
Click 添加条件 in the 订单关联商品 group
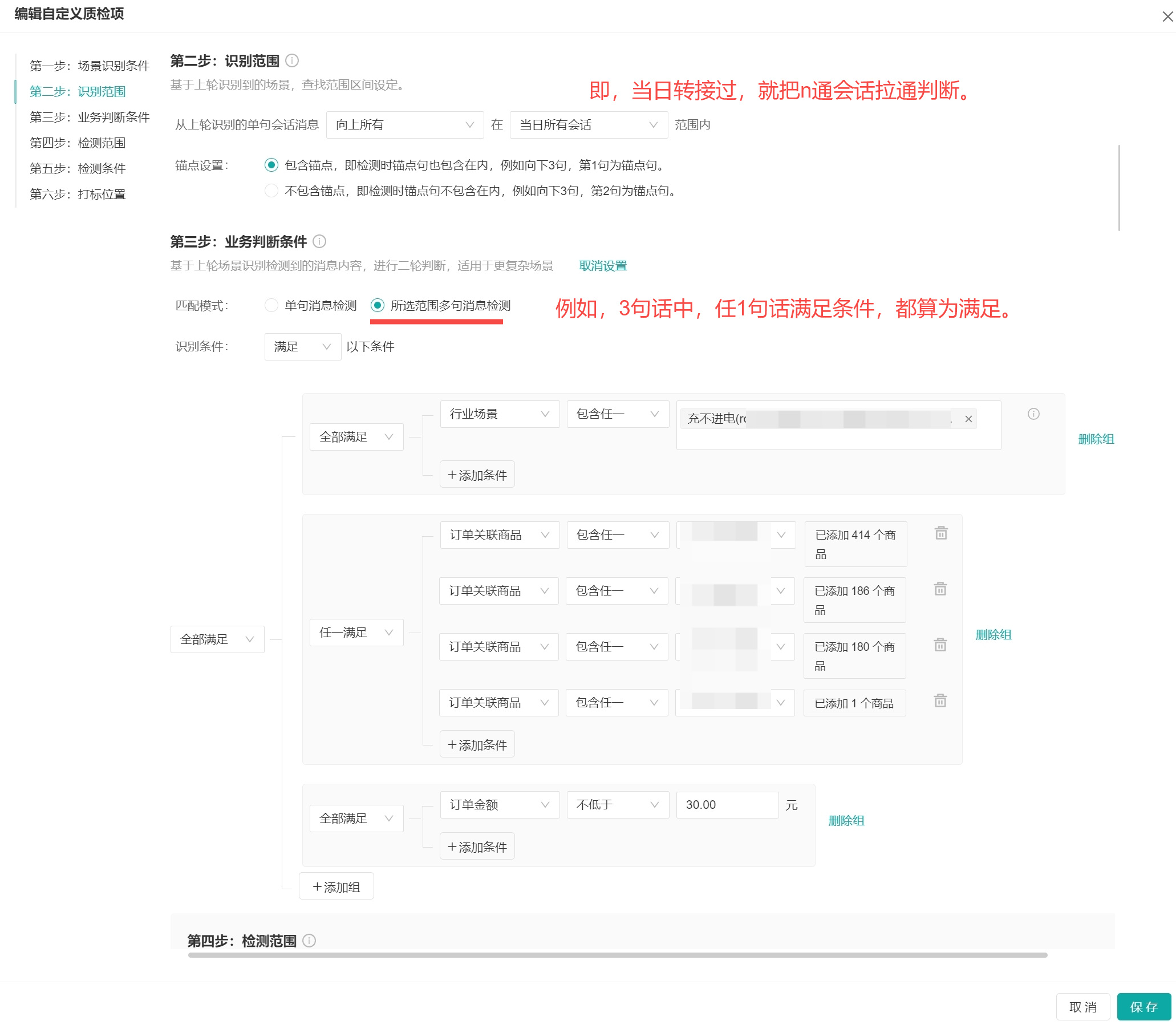pos(477,745)
